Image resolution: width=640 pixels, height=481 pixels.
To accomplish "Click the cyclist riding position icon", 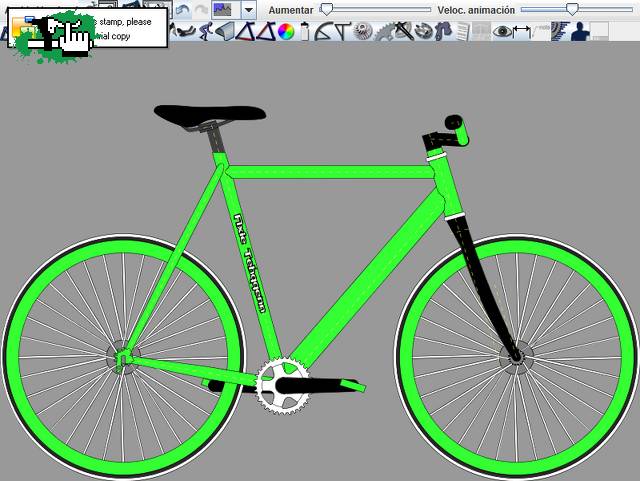I will [x=205, y=32].
